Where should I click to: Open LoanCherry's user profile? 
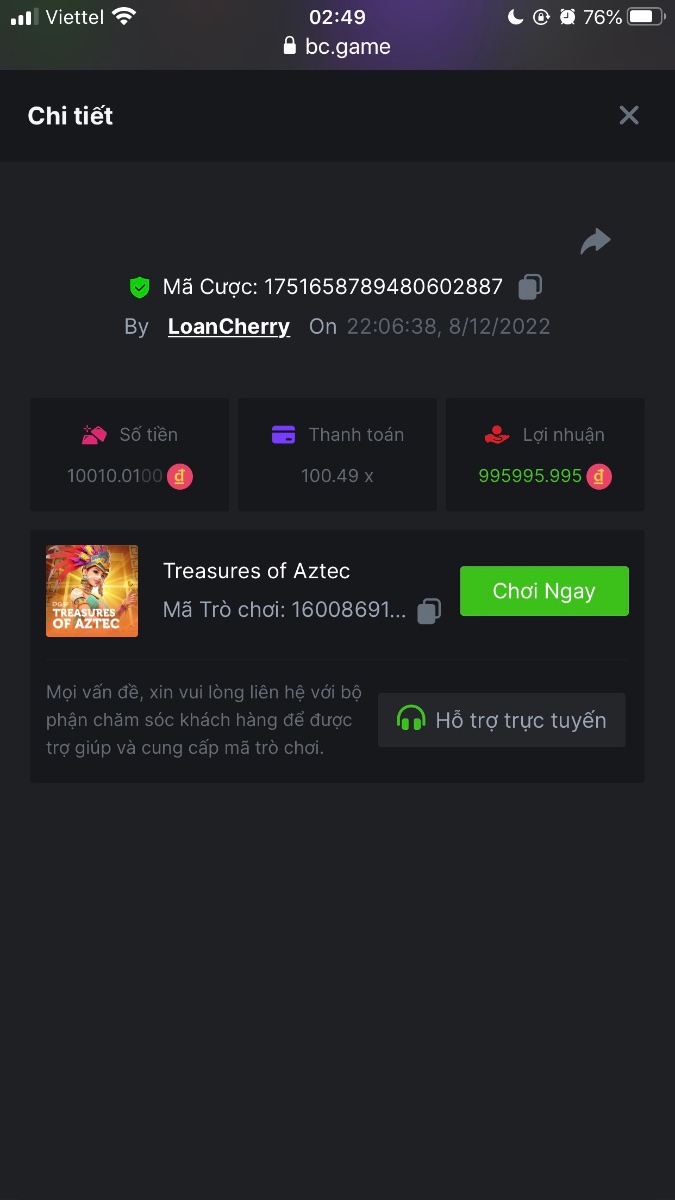coord(229,327)
